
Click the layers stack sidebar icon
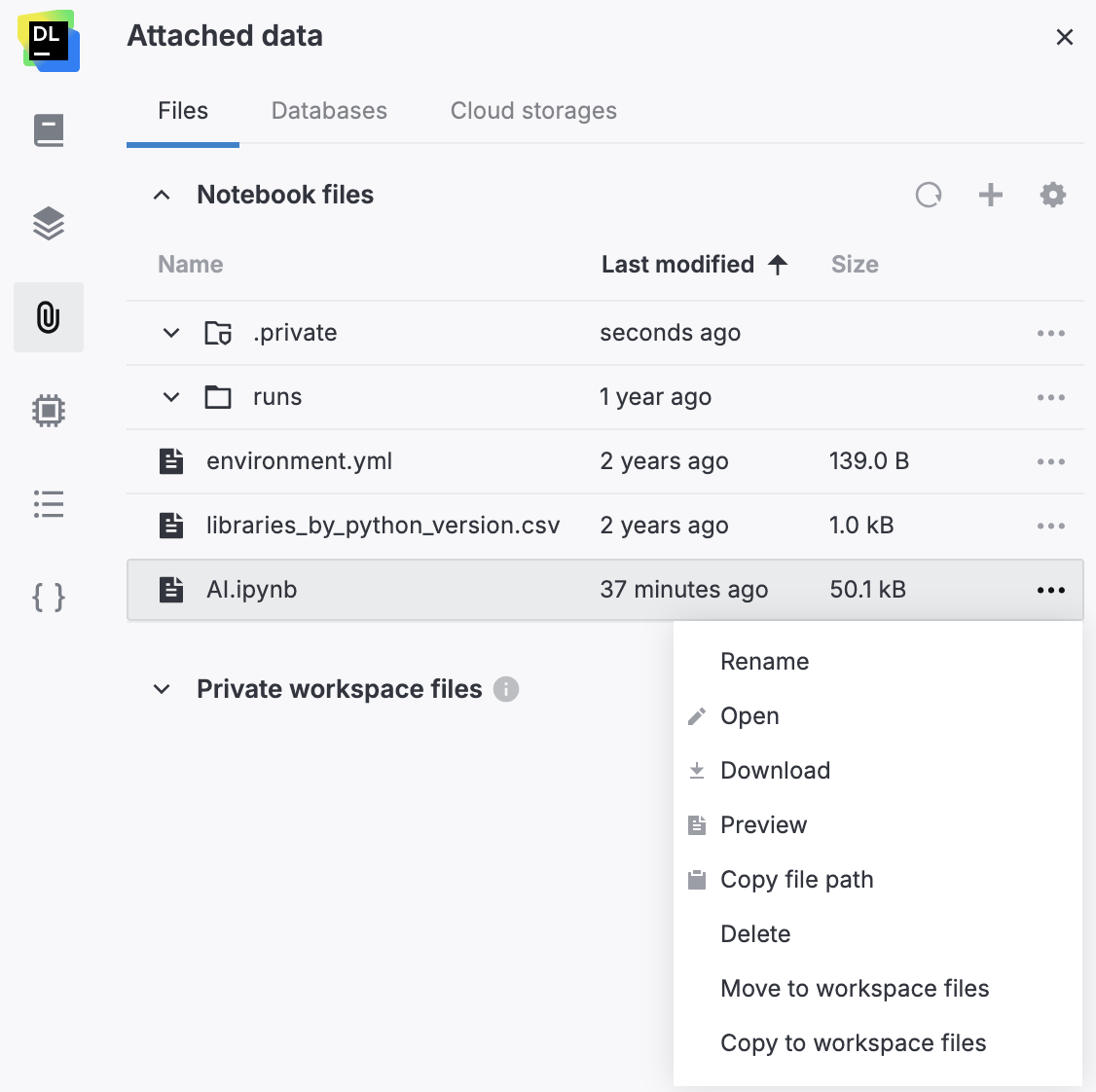click(49, 224)
